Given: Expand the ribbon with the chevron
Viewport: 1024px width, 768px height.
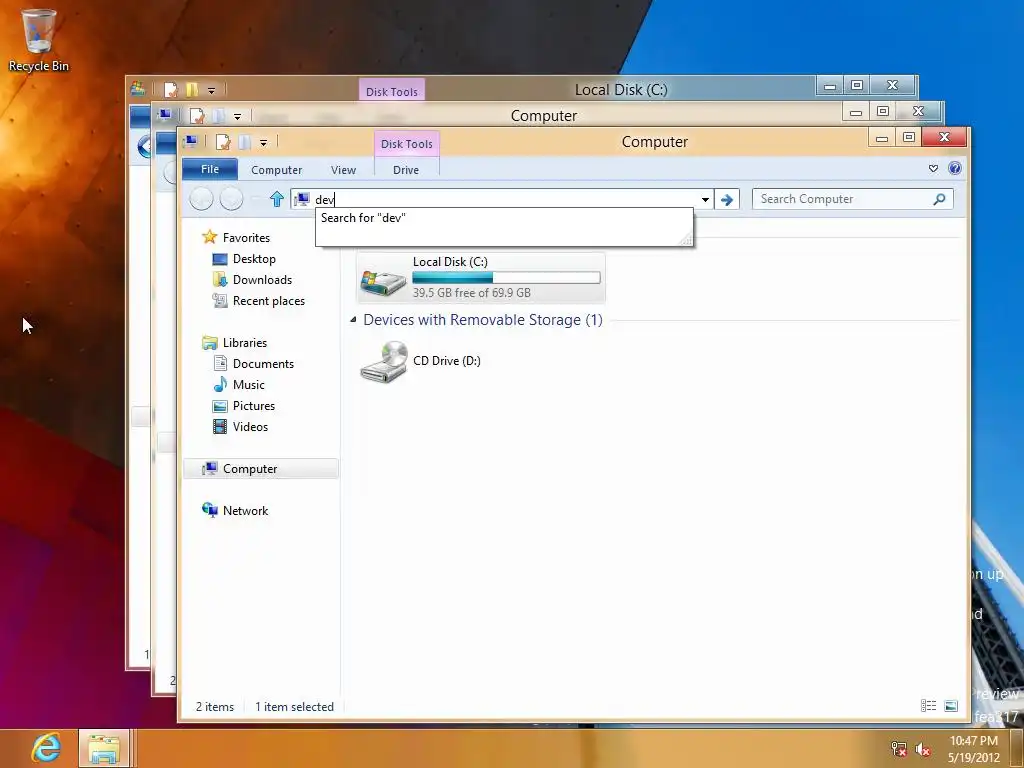Looking at the screenshot, I should 933,168.
